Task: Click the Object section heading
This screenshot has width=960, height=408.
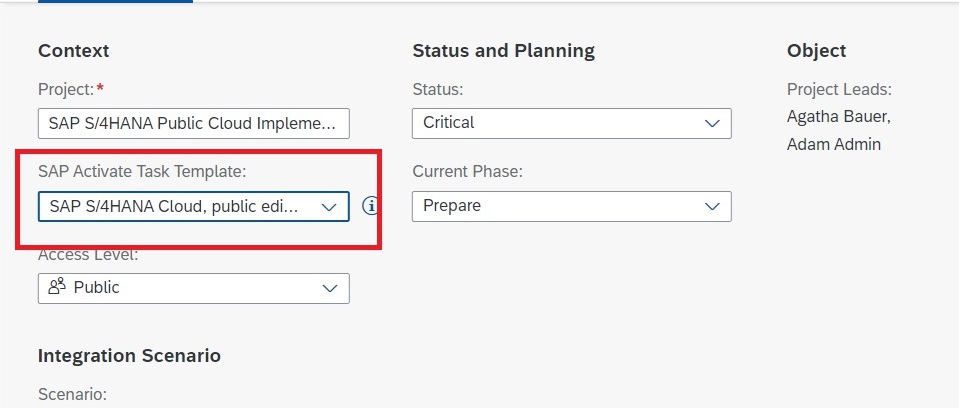Action: tap(816, 51)
